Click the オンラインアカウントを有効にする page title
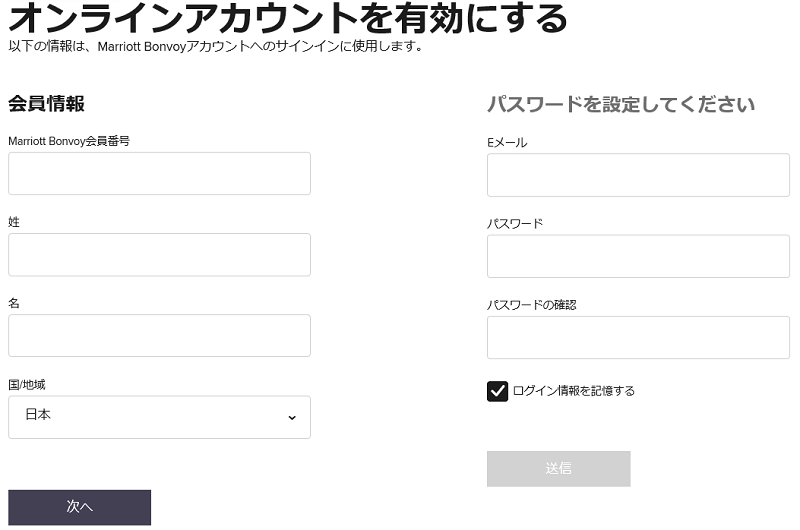 pyautogui.click(x=288, y=17)
